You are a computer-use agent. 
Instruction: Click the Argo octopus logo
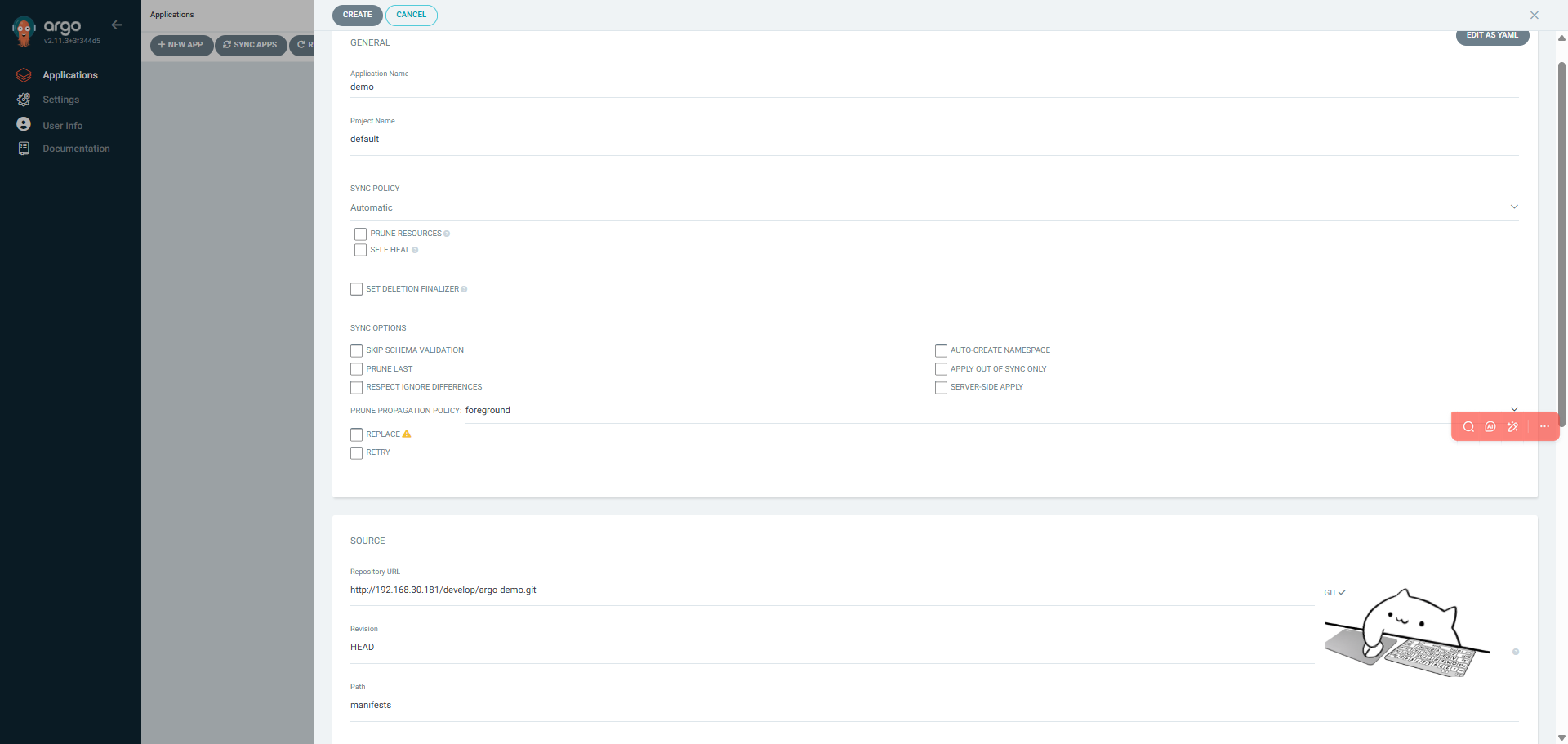pyautogui.click(x=24, y=30)
